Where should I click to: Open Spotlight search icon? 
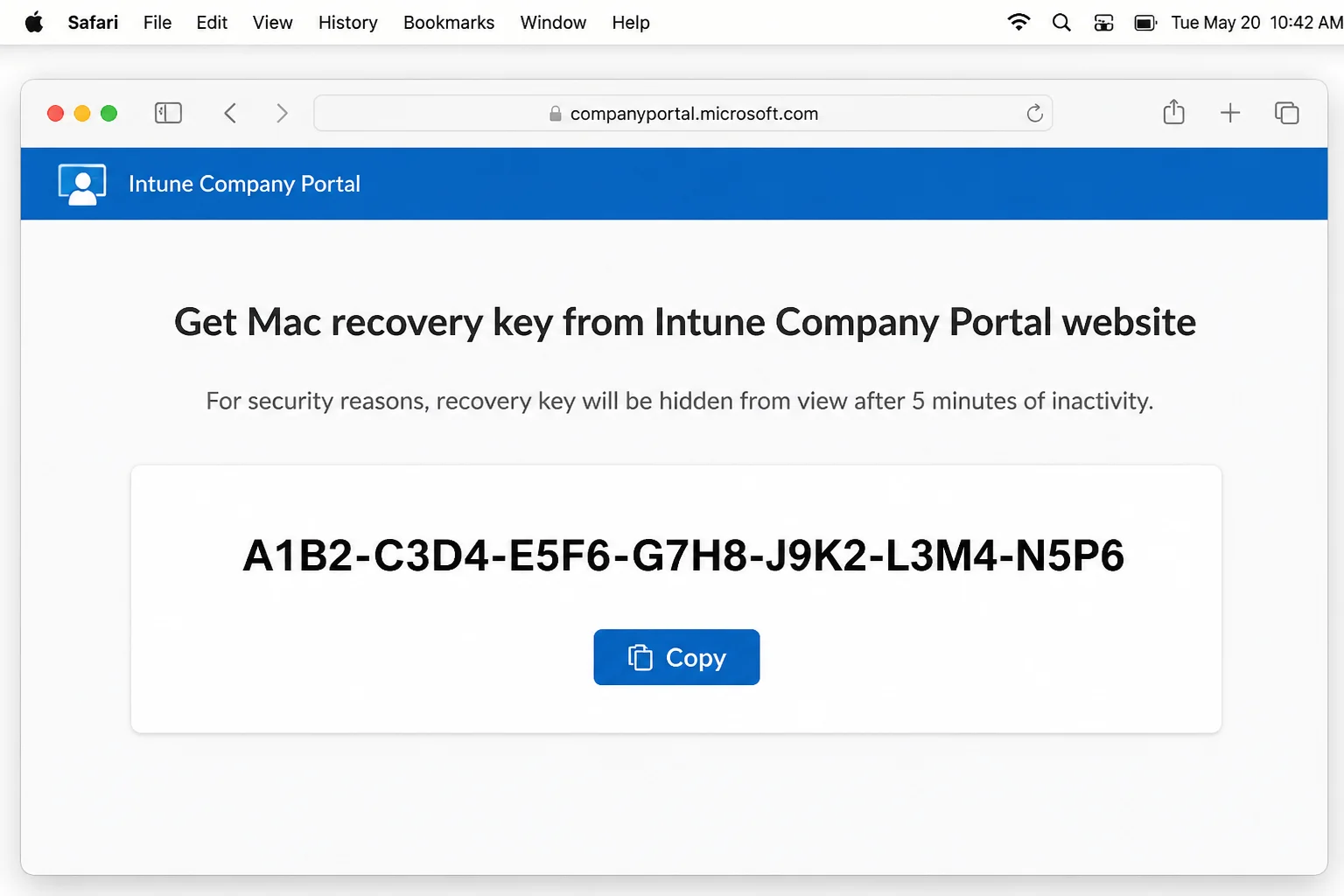(1061, 23)
